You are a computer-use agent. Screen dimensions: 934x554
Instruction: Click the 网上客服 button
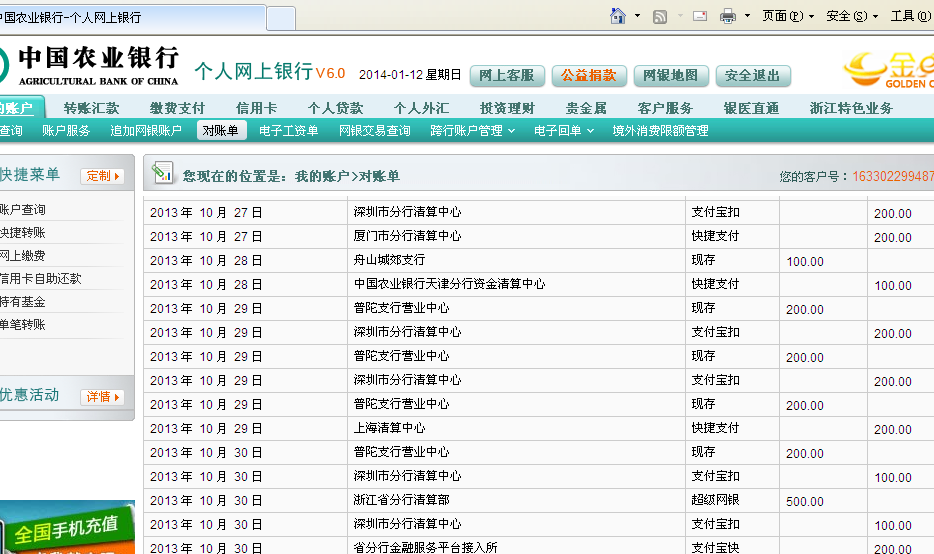point(507,75)
